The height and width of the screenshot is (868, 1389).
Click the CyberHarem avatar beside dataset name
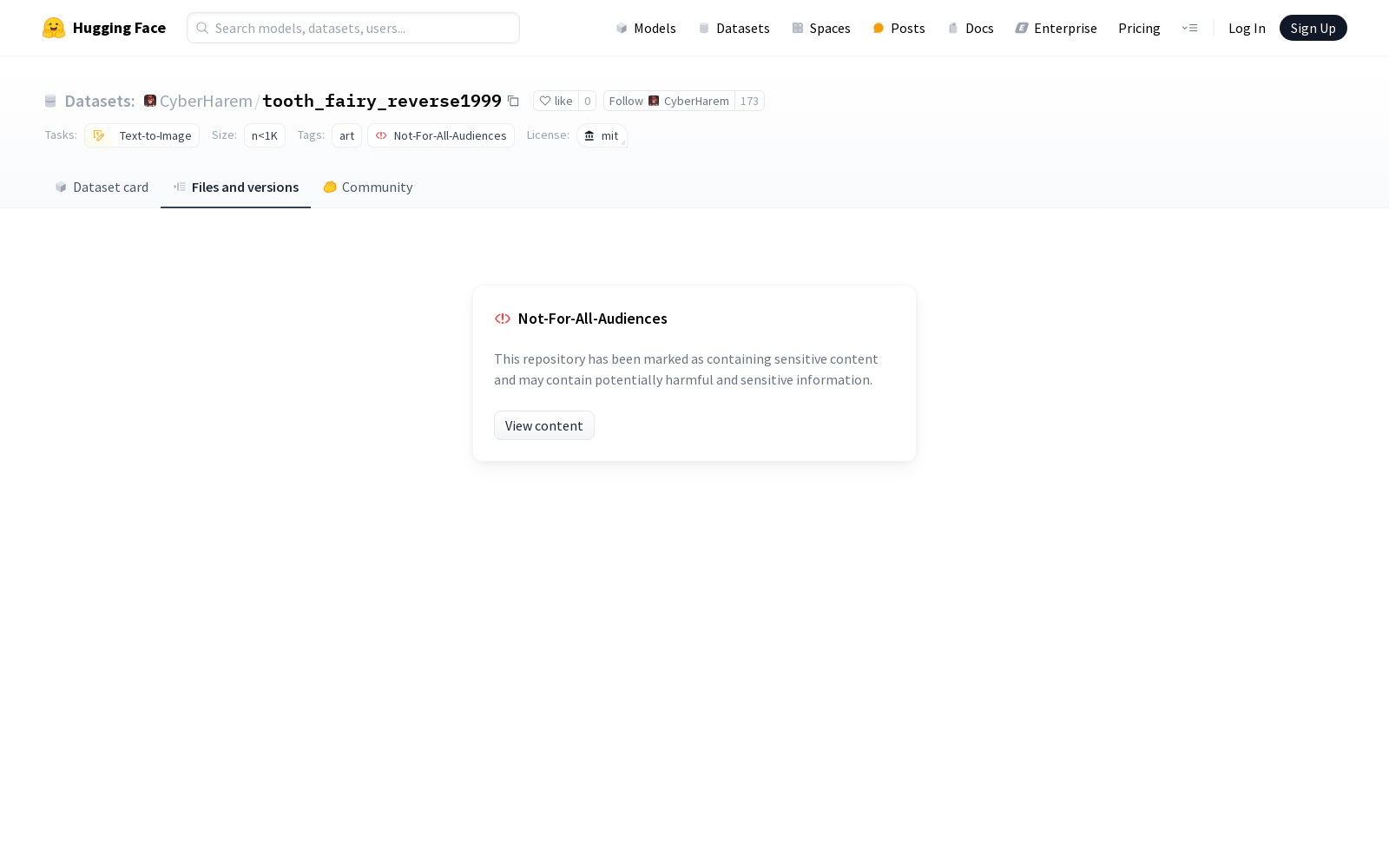pos(150,101)
